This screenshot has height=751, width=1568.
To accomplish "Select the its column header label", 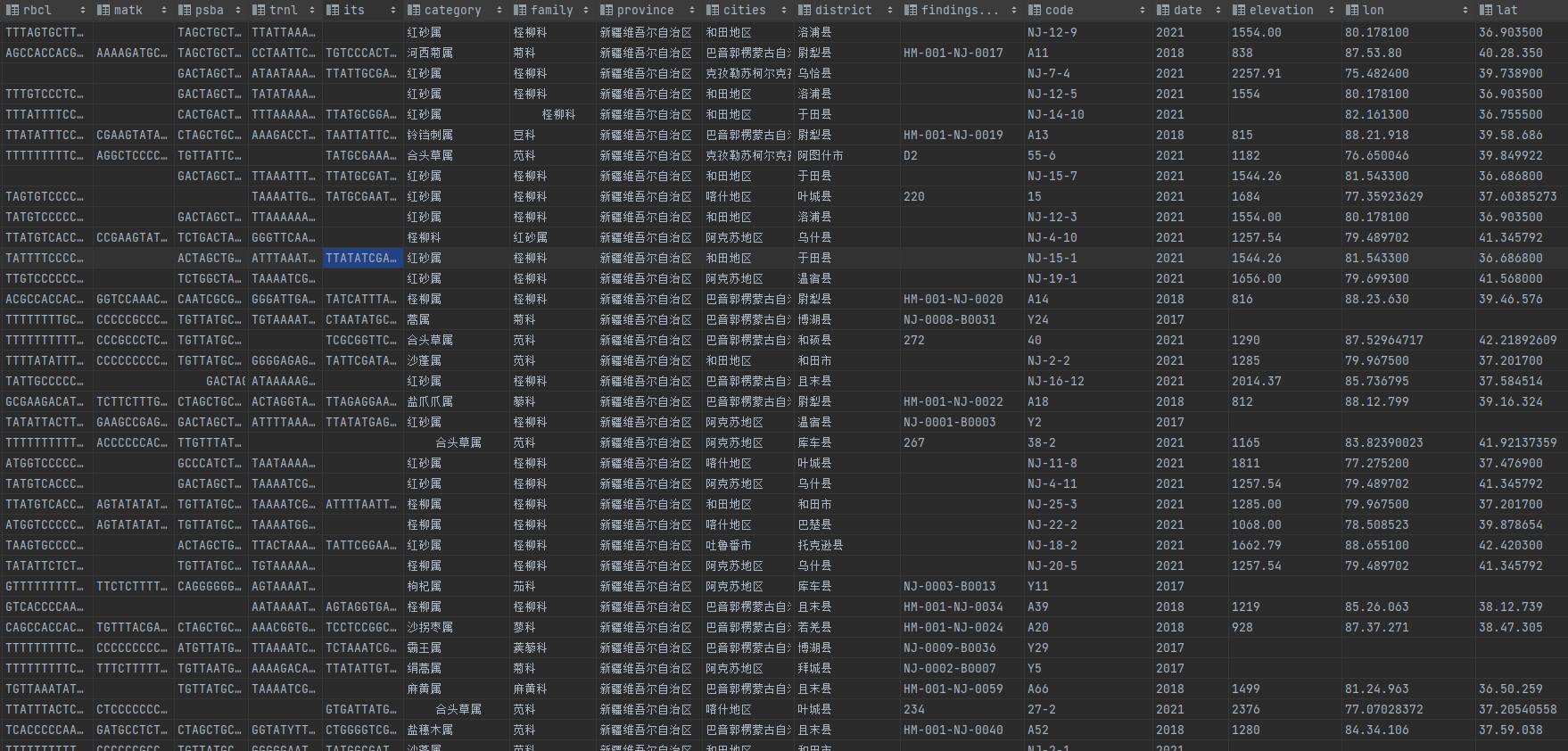I will click(x=354, y=10).
